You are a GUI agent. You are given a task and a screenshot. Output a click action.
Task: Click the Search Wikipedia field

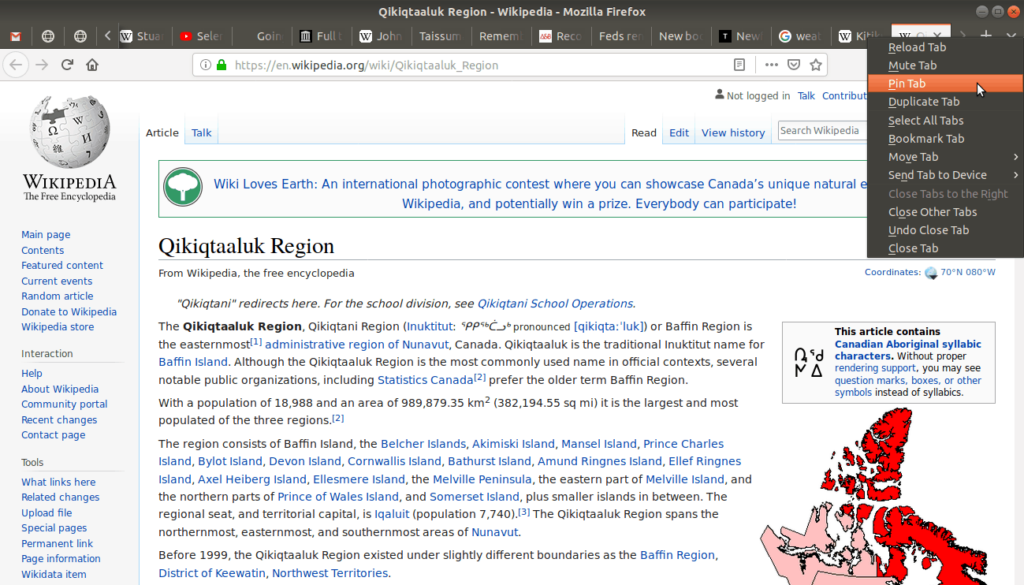(822, 131)
